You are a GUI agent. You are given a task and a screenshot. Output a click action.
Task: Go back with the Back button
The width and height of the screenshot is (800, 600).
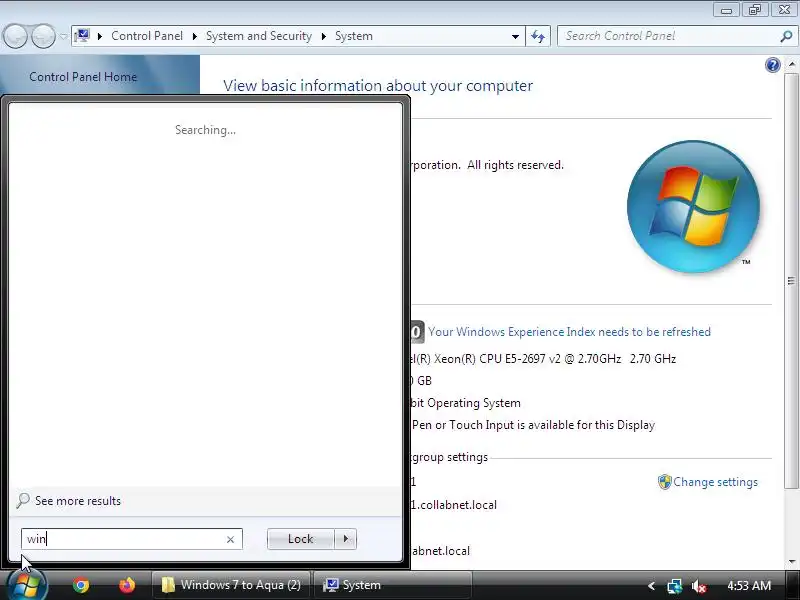pos(15,36)
